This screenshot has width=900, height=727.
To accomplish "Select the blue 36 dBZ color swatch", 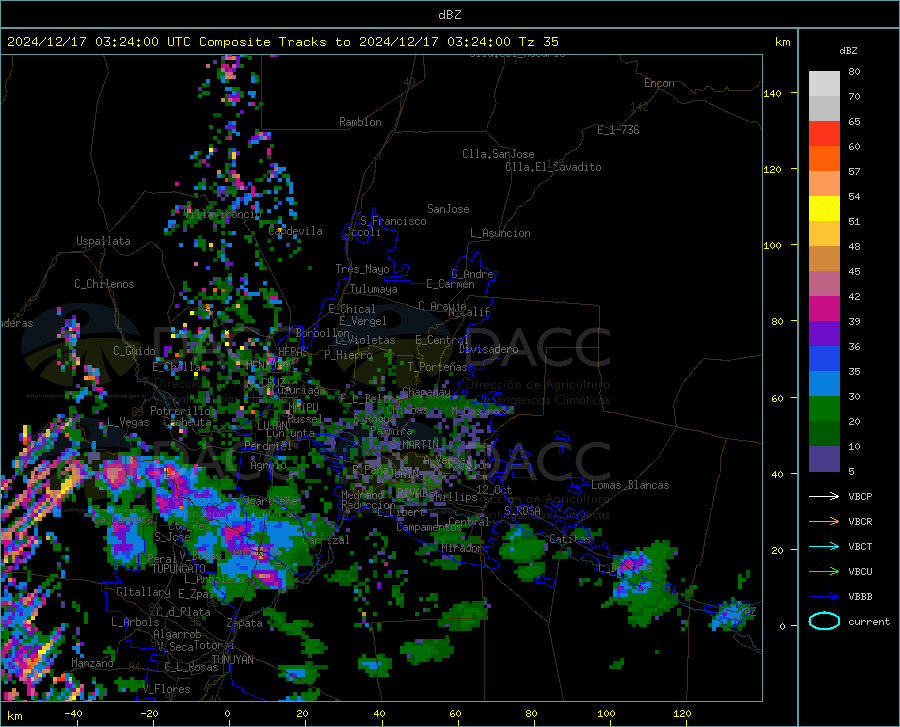I will pyautogui.click(x=824, y=359).
